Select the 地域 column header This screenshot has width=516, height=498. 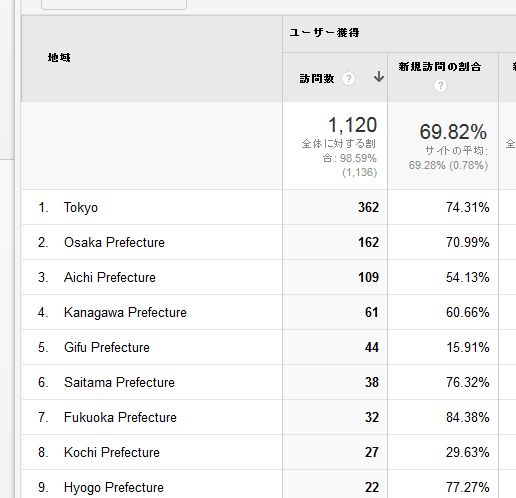pyautogui.click(x=59, y=58)
